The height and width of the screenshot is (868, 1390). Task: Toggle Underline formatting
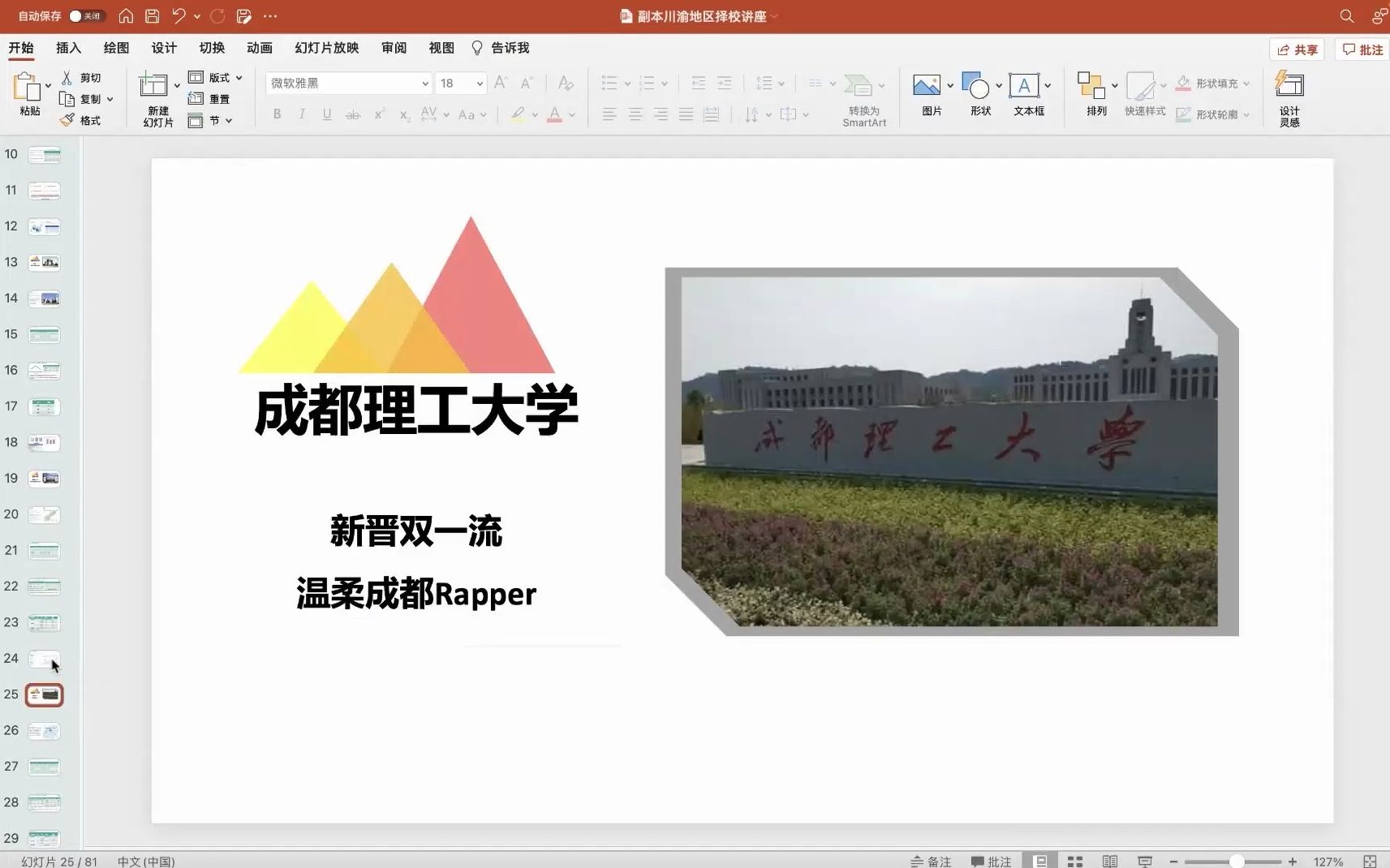click(327, 114)
